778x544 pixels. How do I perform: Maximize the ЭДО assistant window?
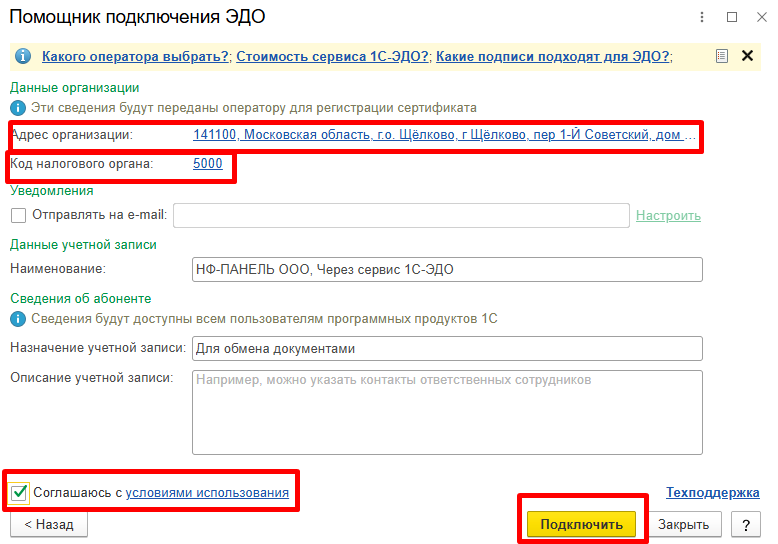tap(732, 17)
